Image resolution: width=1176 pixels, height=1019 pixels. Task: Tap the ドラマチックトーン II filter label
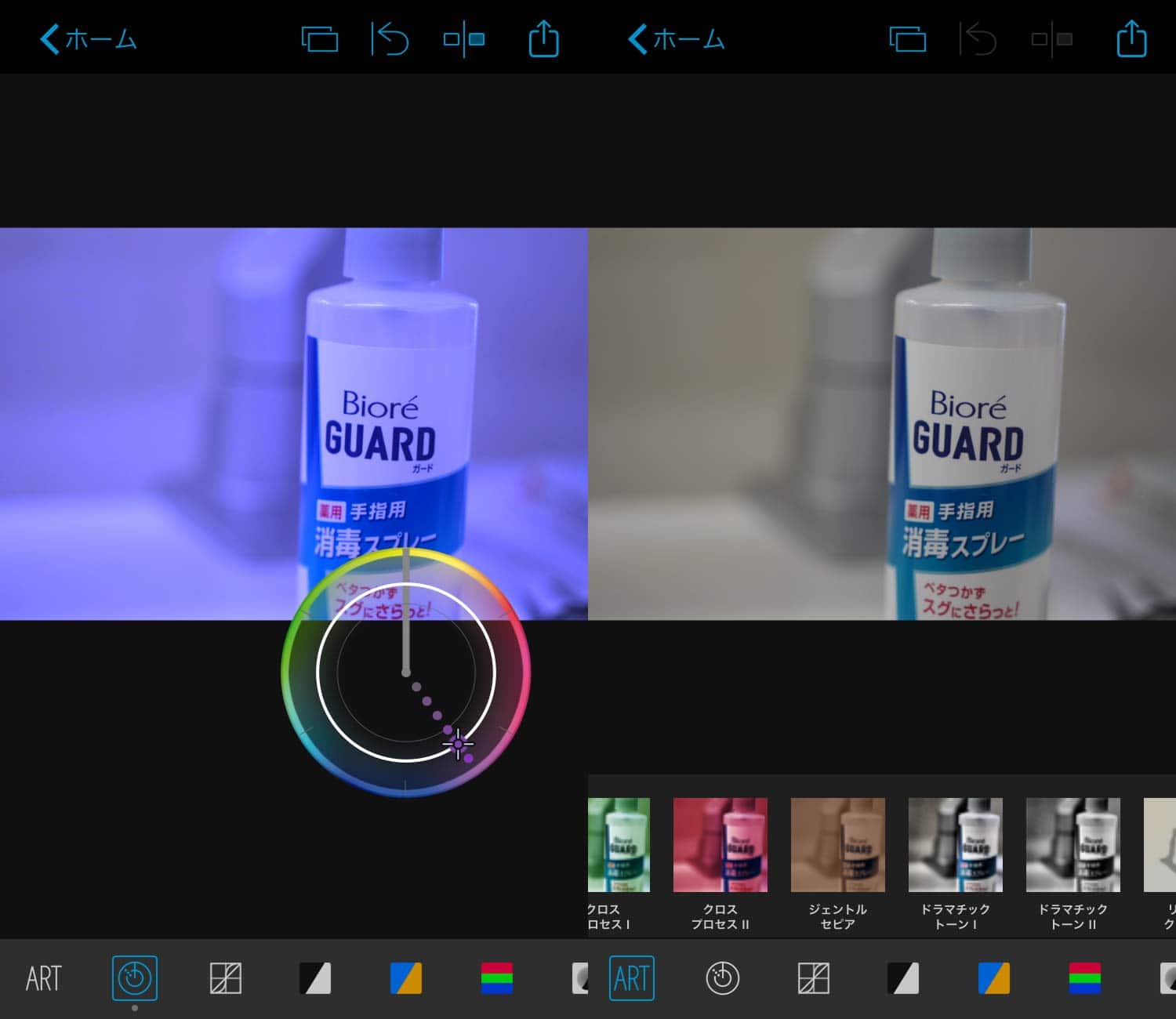pos(1073,916)
